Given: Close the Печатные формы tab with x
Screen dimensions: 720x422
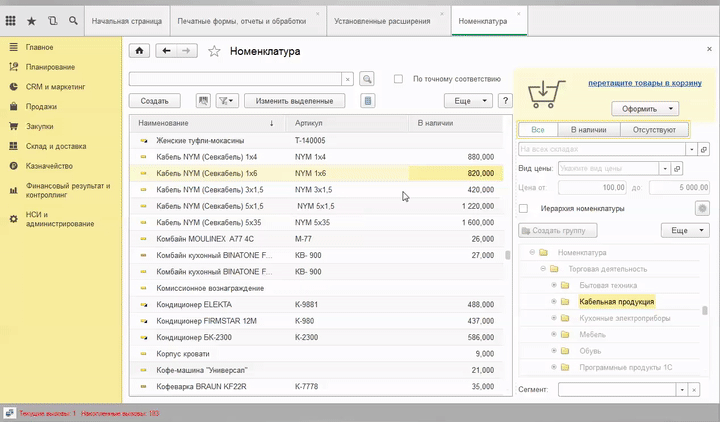Looking at the screenshot, I should (x=317, y=14).
